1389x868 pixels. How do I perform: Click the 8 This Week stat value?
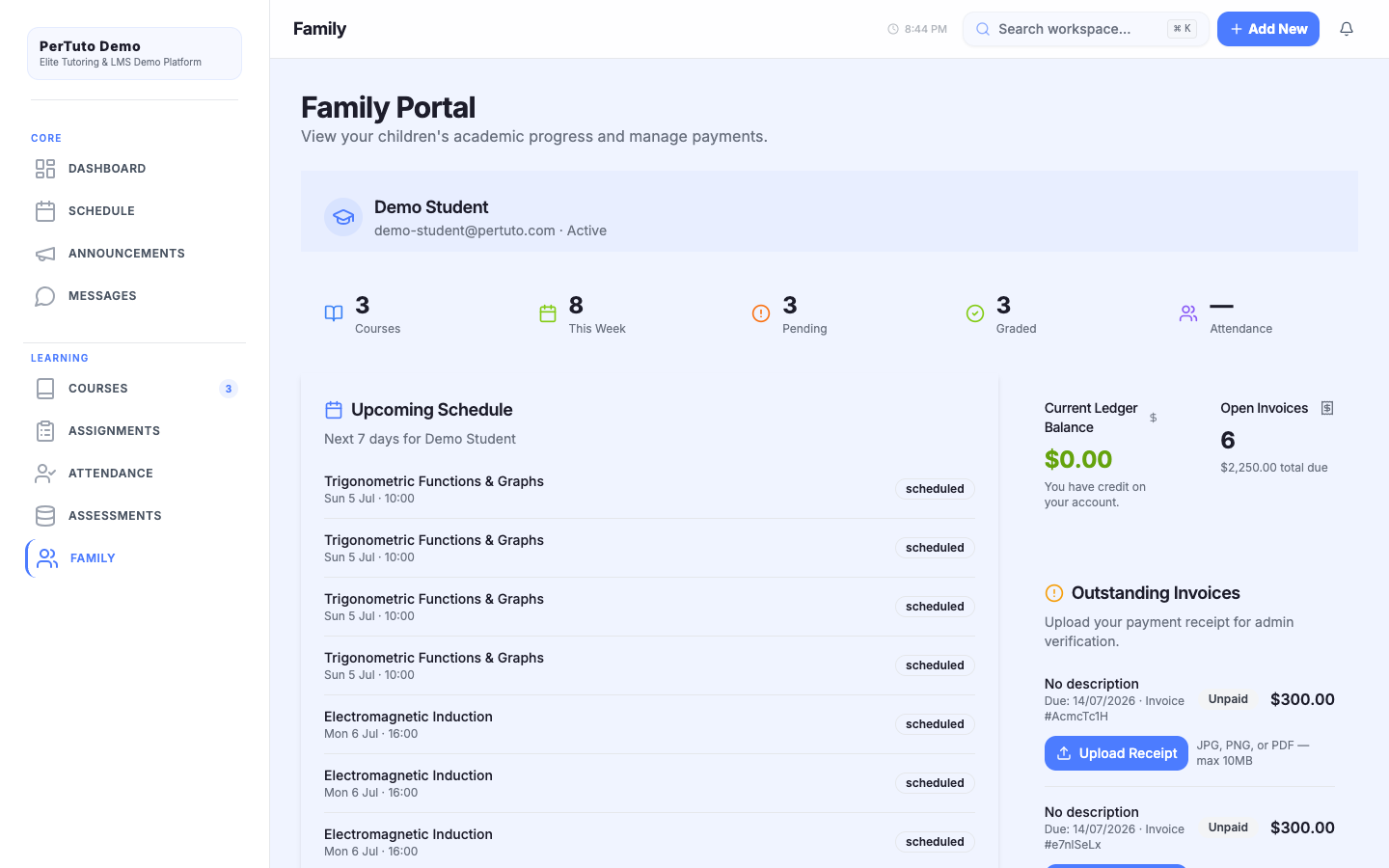pyautogui.click(x=576, y=306)
